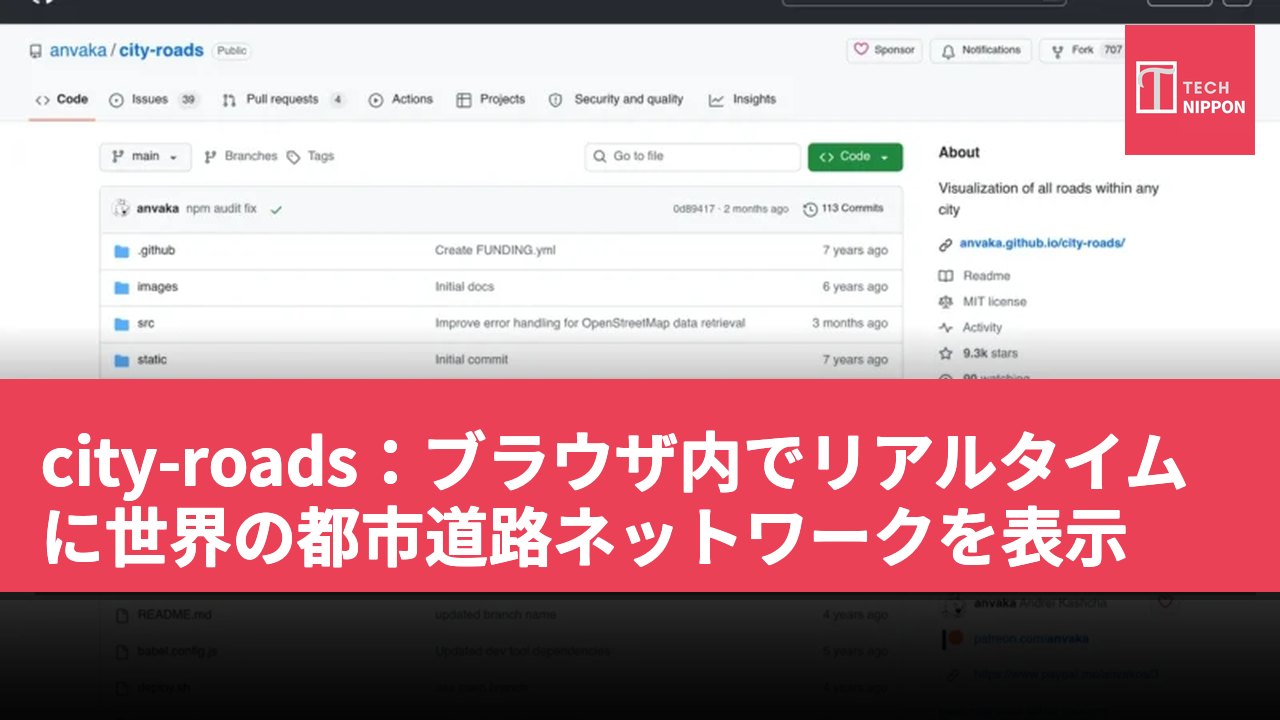Click the repository icon beside anvaka
Viewport: 1280px width, 720px height.
click(x=36, y=51)
